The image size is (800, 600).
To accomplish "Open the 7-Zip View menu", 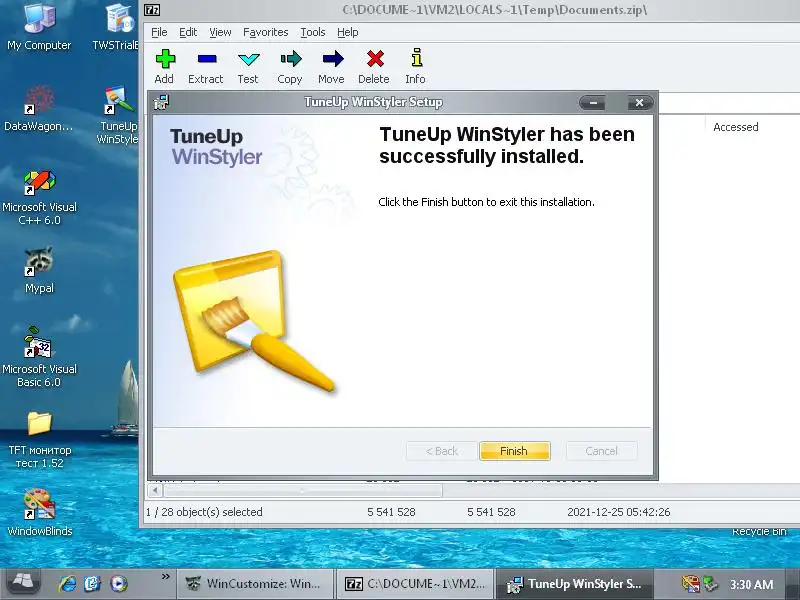I will (220, 32).
